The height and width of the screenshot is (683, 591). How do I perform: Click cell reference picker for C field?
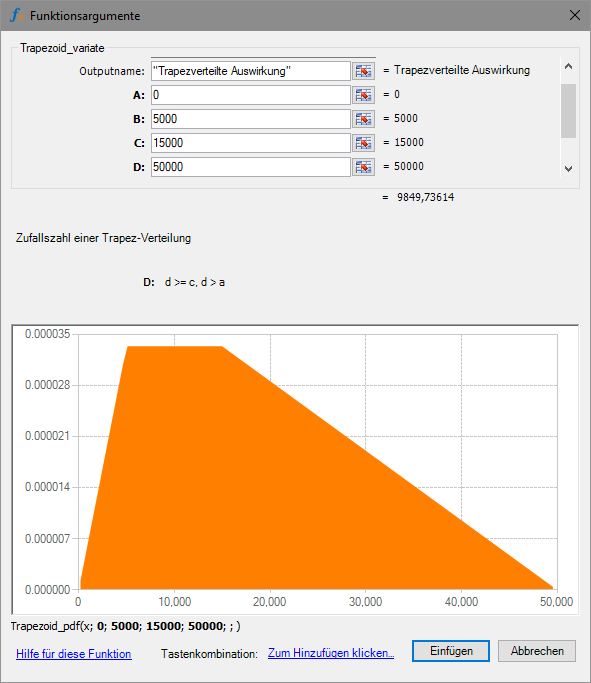tap(363, 143)
